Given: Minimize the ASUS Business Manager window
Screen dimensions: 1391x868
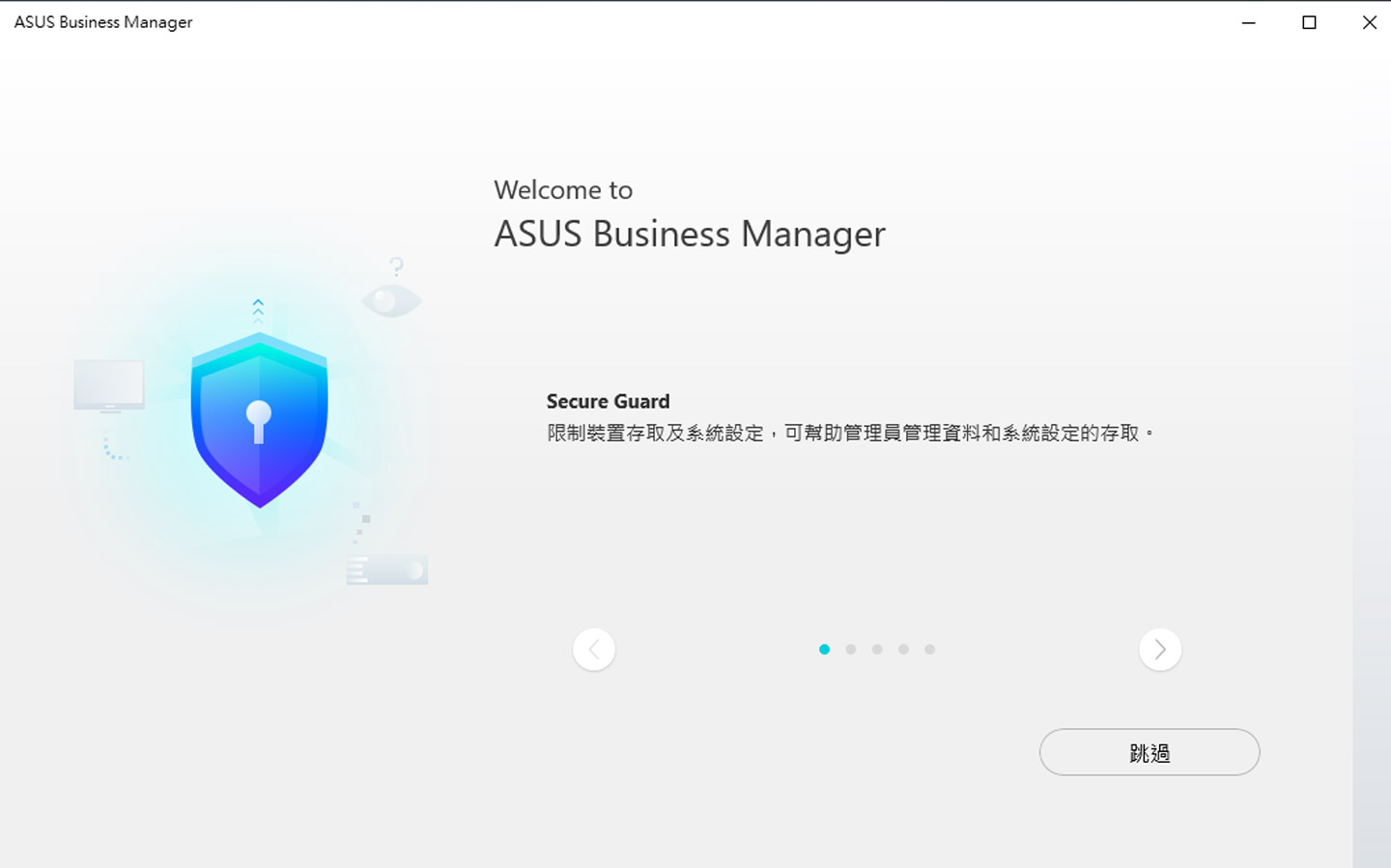Looking at the screenshot, I should tap(1247, 22).
